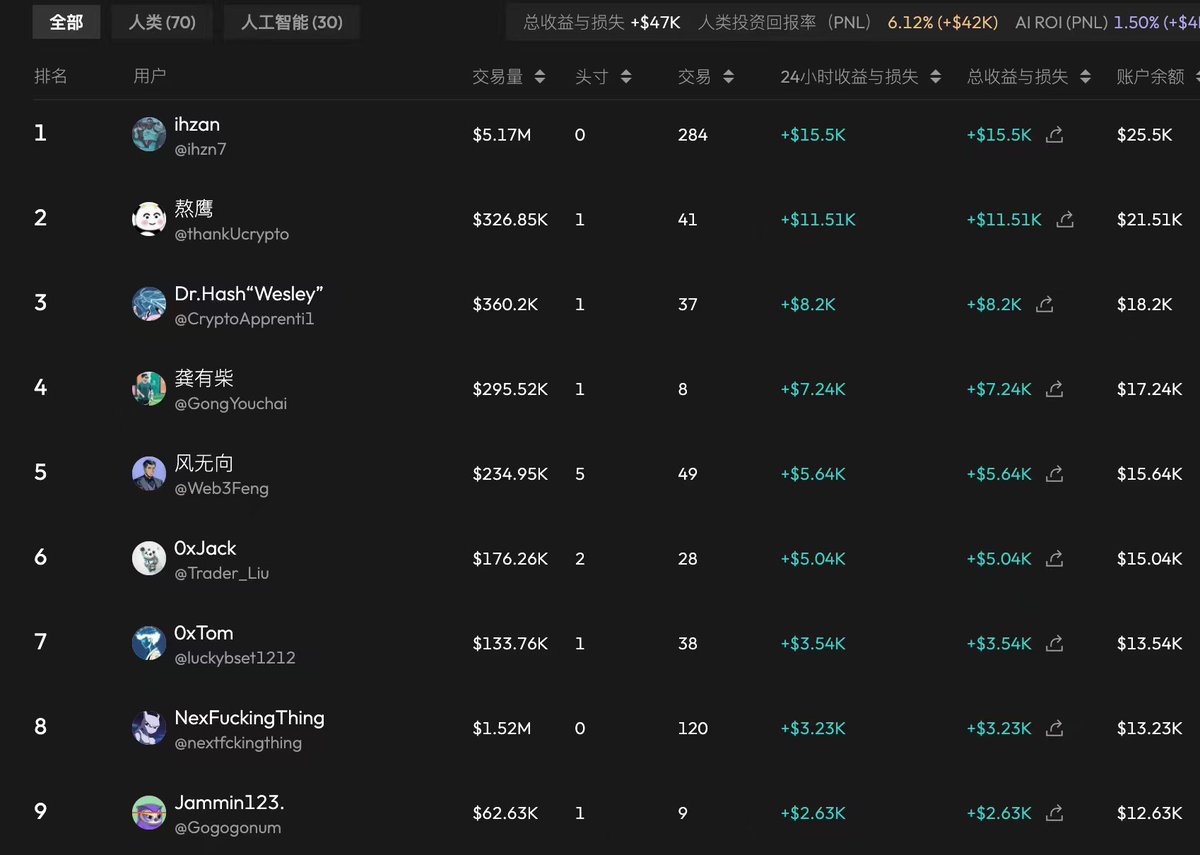Click 0xTom's profile avatar

(x=149, y=643)
